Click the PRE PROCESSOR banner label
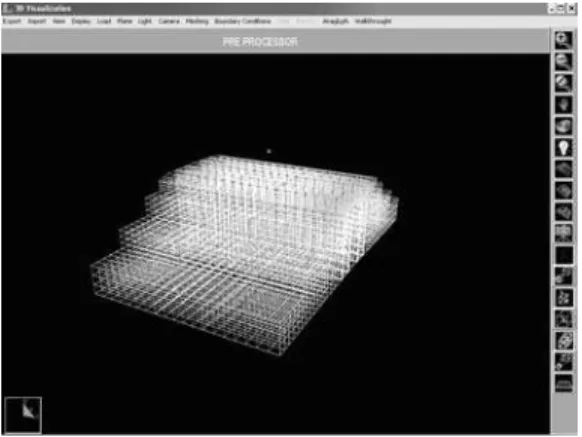The width and height of the screenshot is (582, 437). pos(260,42)
